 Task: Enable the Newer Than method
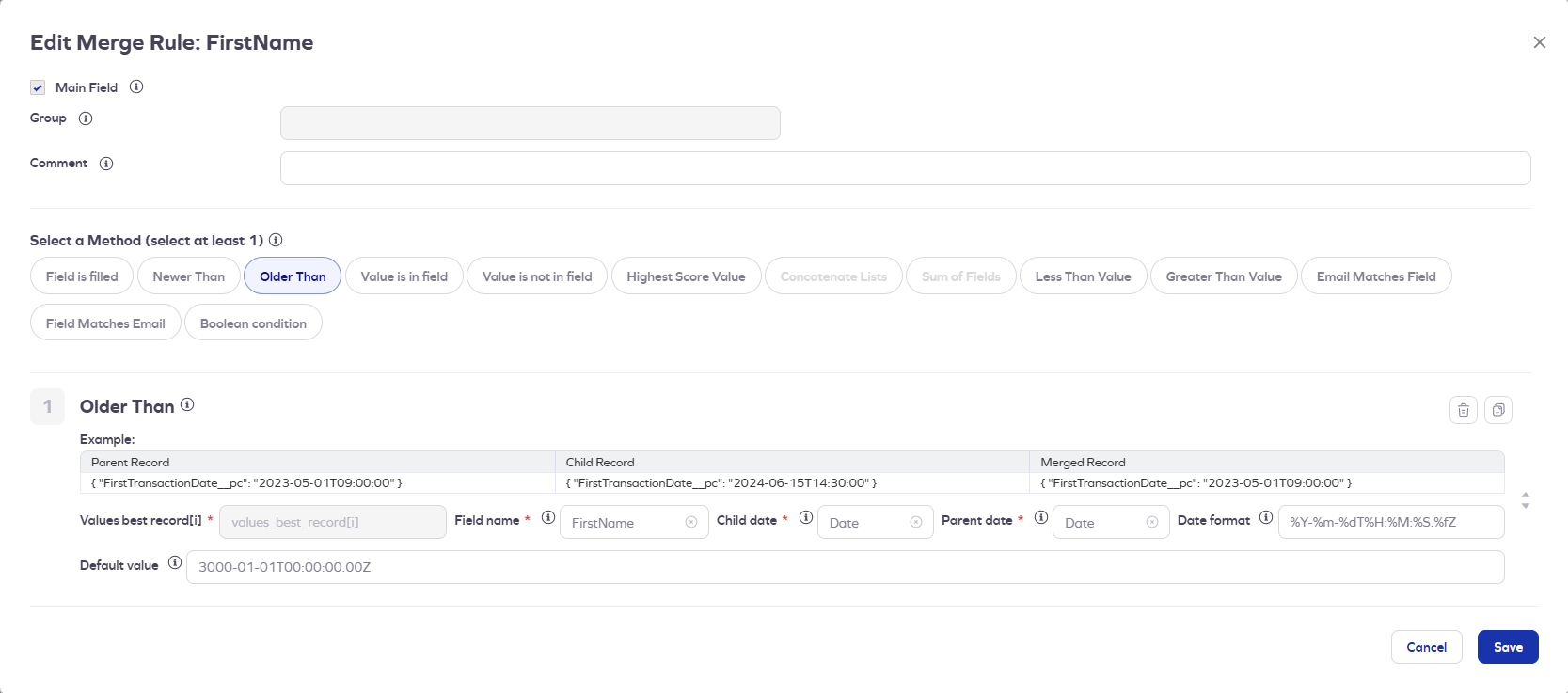189,276
